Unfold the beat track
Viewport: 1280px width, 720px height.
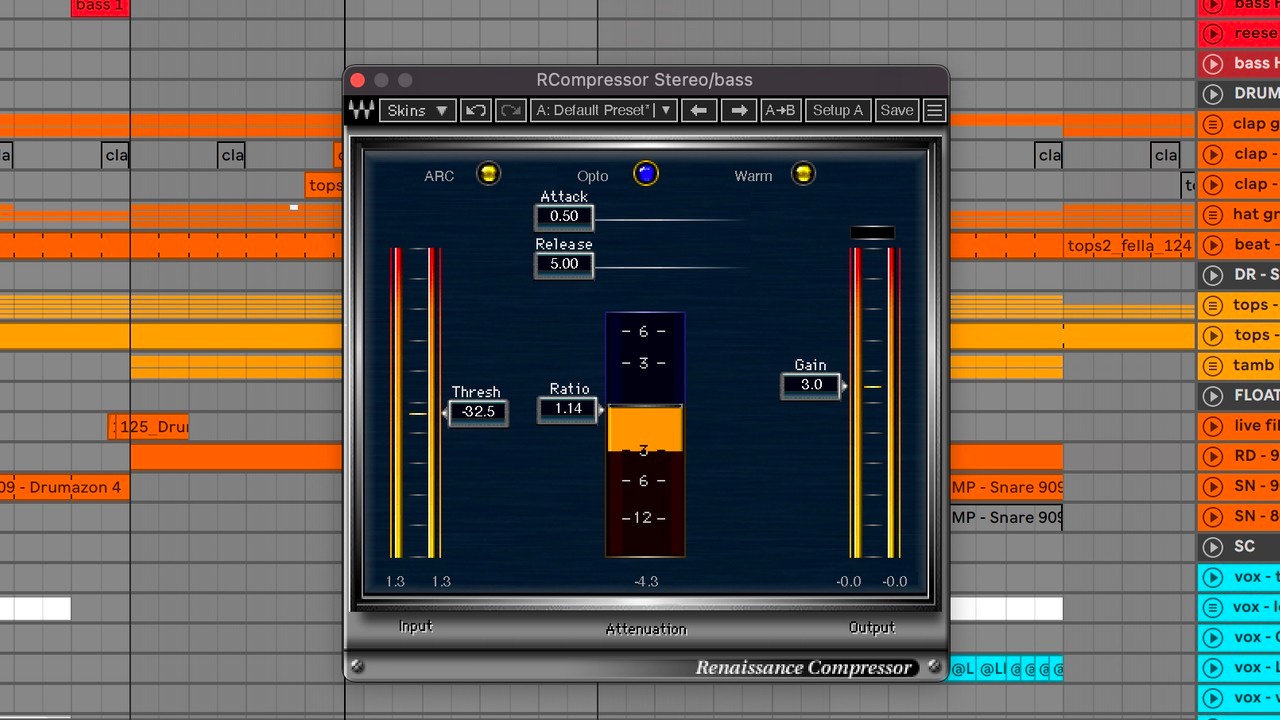click(1213, 245)
